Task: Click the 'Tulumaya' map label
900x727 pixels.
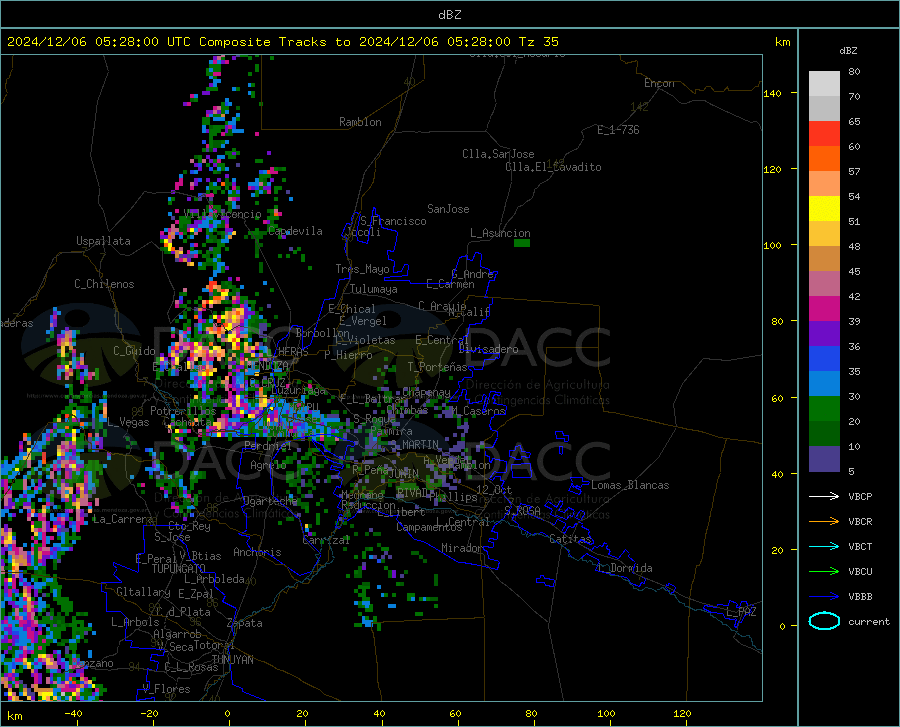Action: [x=374, y=289]
